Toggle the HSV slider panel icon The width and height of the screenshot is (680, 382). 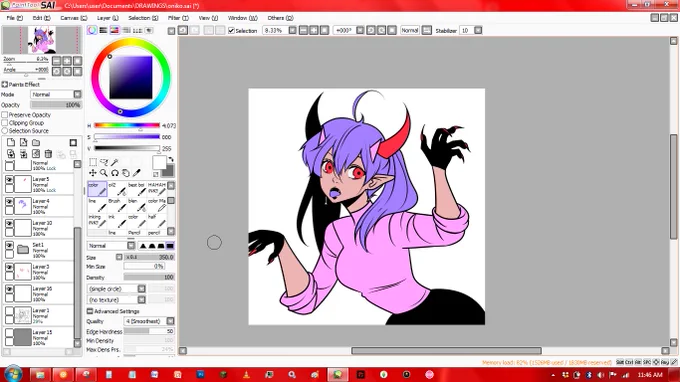(114, 30)
